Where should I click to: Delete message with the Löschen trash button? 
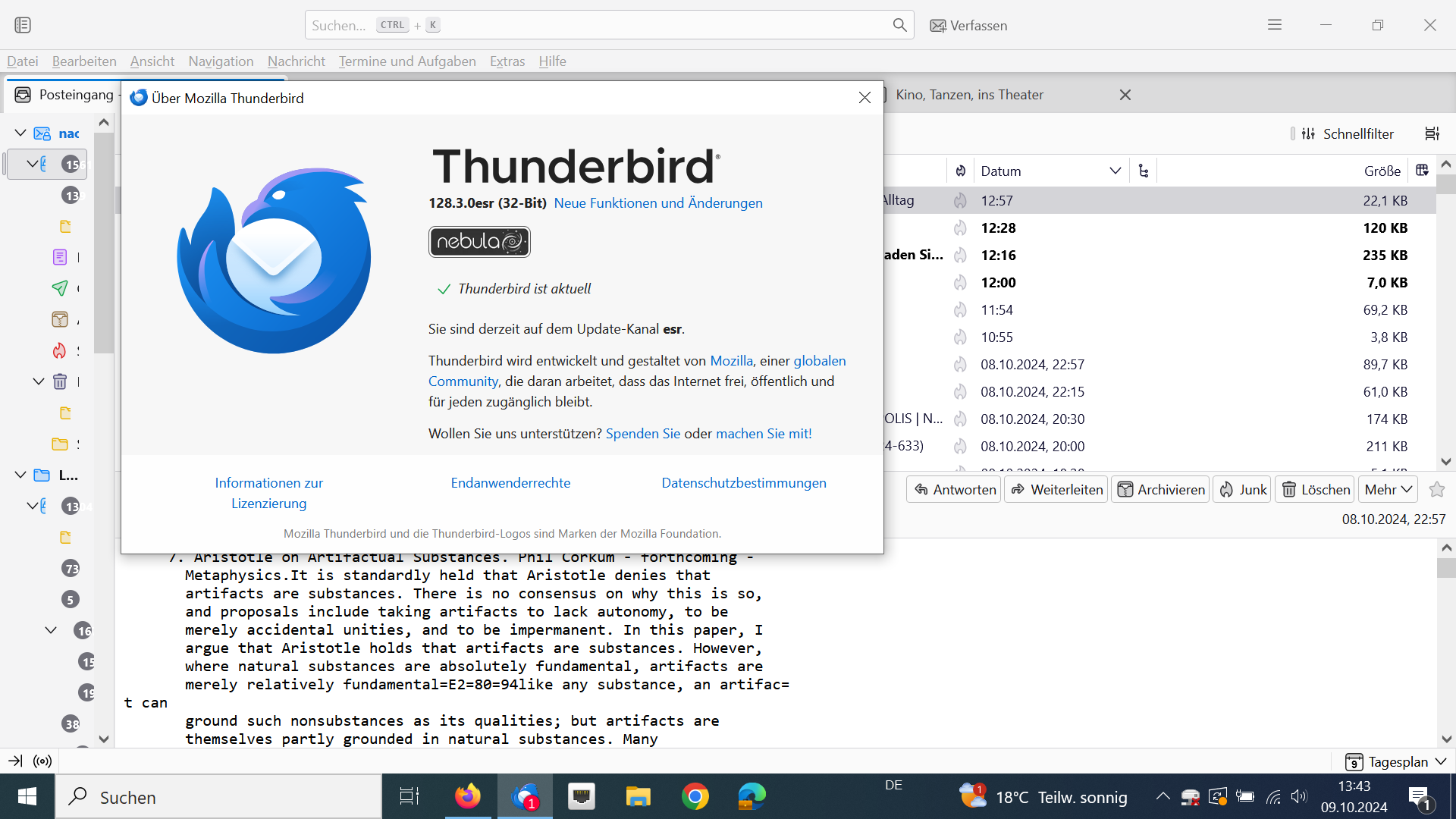coord(1315,490)
